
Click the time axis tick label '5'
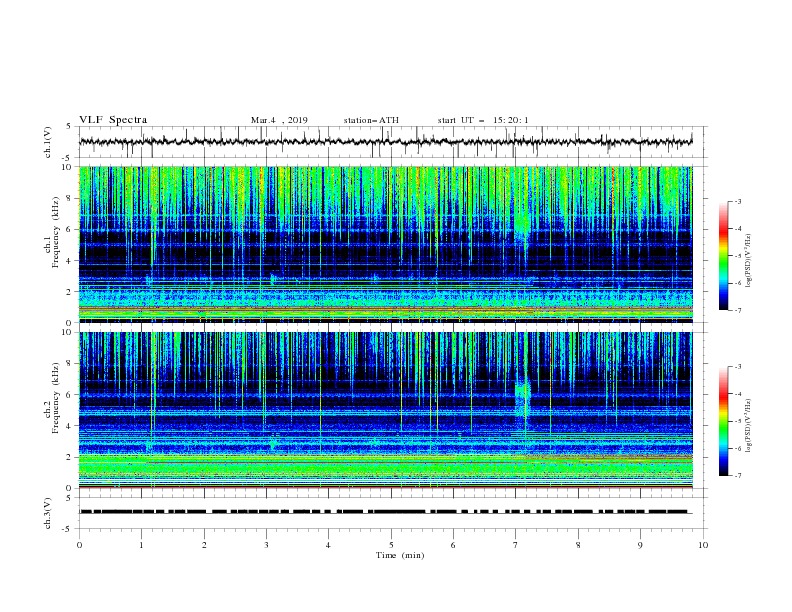coord(391,545)
